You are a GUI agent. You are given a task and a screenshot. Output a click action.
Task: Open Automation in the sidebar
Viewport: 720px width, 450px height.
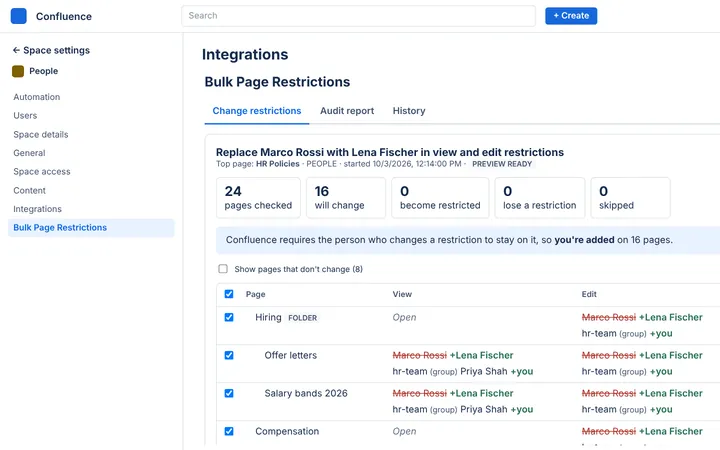37,97
